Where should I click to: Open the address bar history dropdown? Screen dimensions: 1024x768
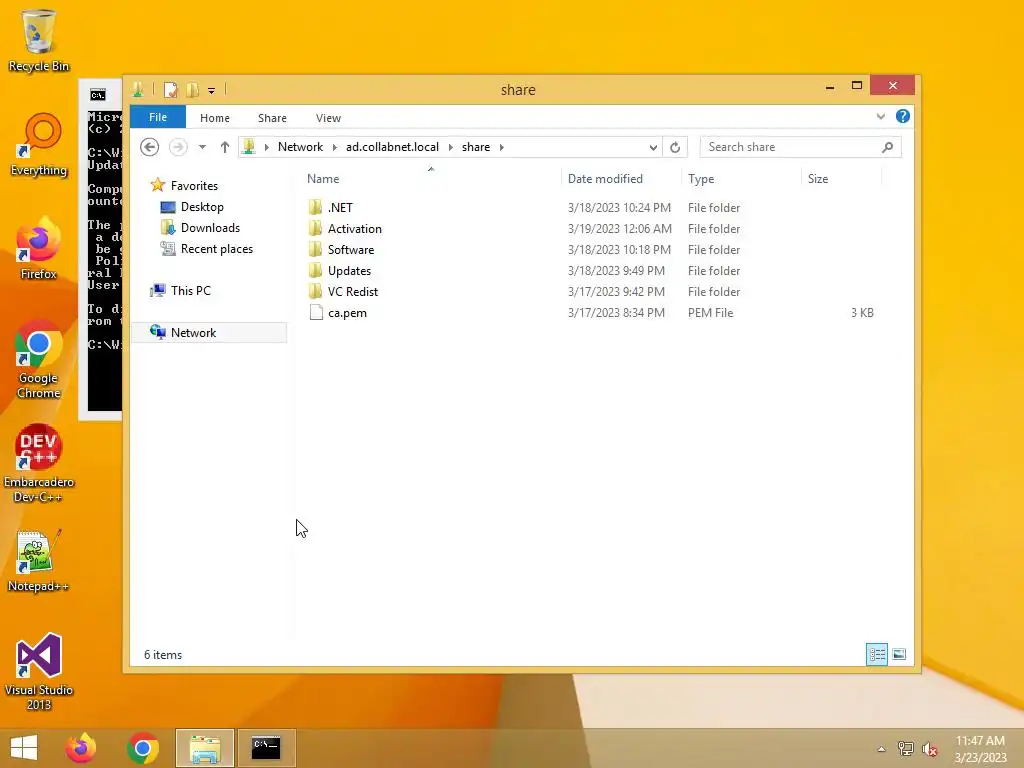(x=653, y=148)
